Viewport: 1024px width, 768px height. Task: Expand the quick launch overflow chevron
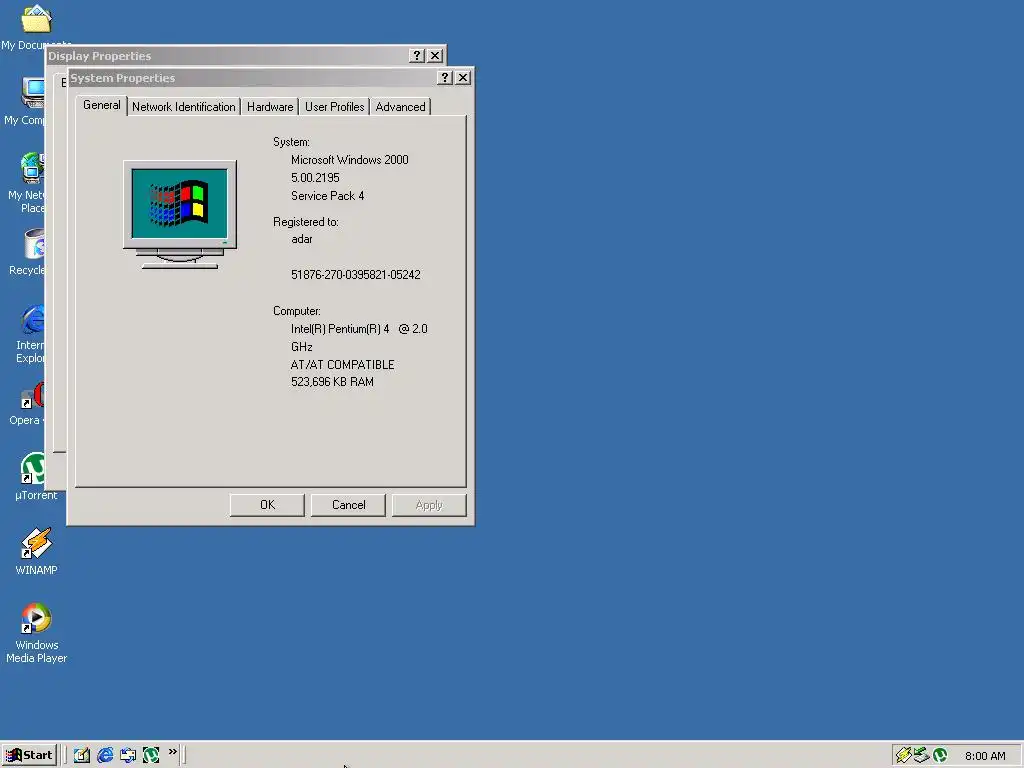pos(172,752)
